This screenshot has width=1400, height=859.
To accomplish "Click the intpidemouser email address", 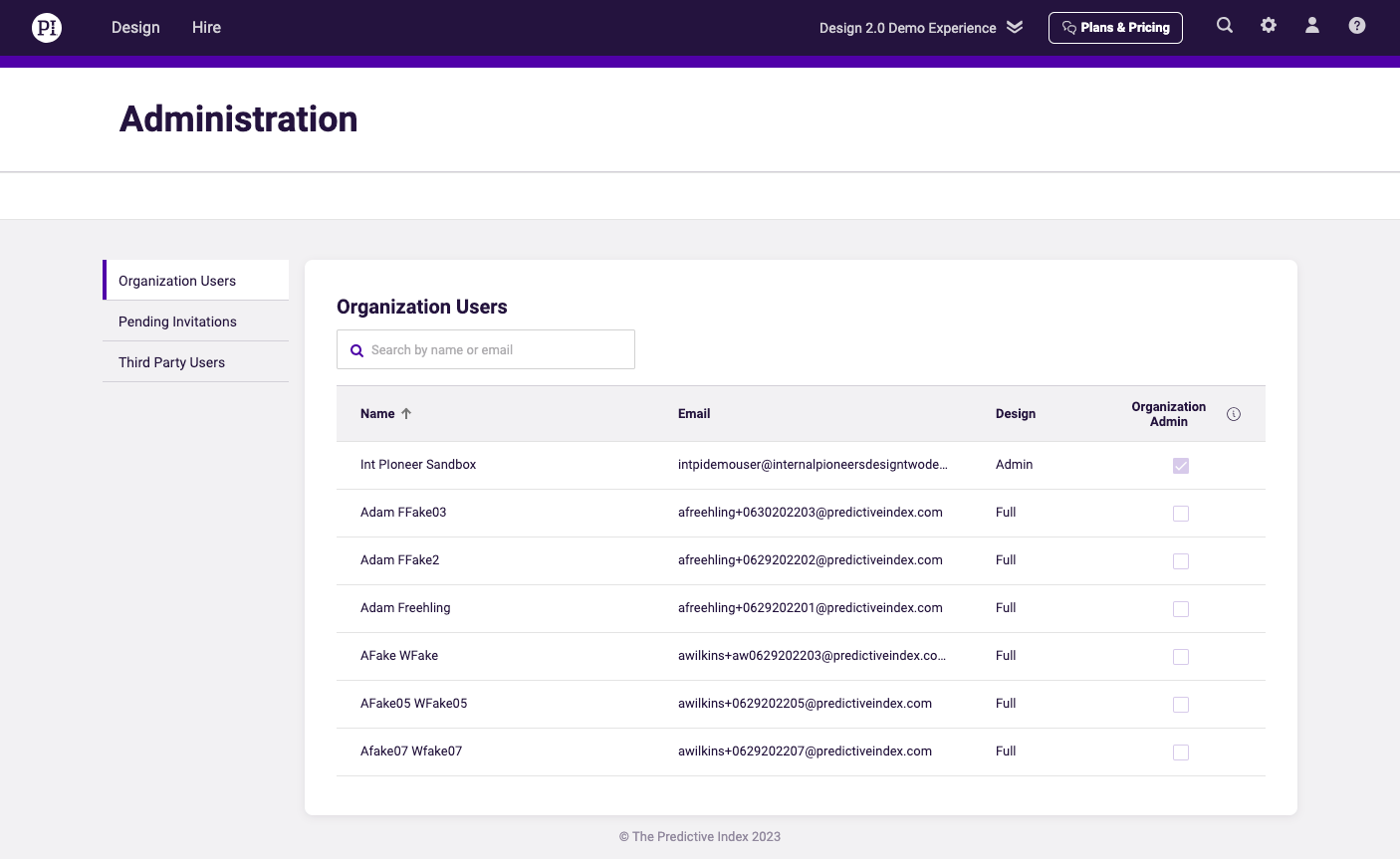I will tap(813, 465).
